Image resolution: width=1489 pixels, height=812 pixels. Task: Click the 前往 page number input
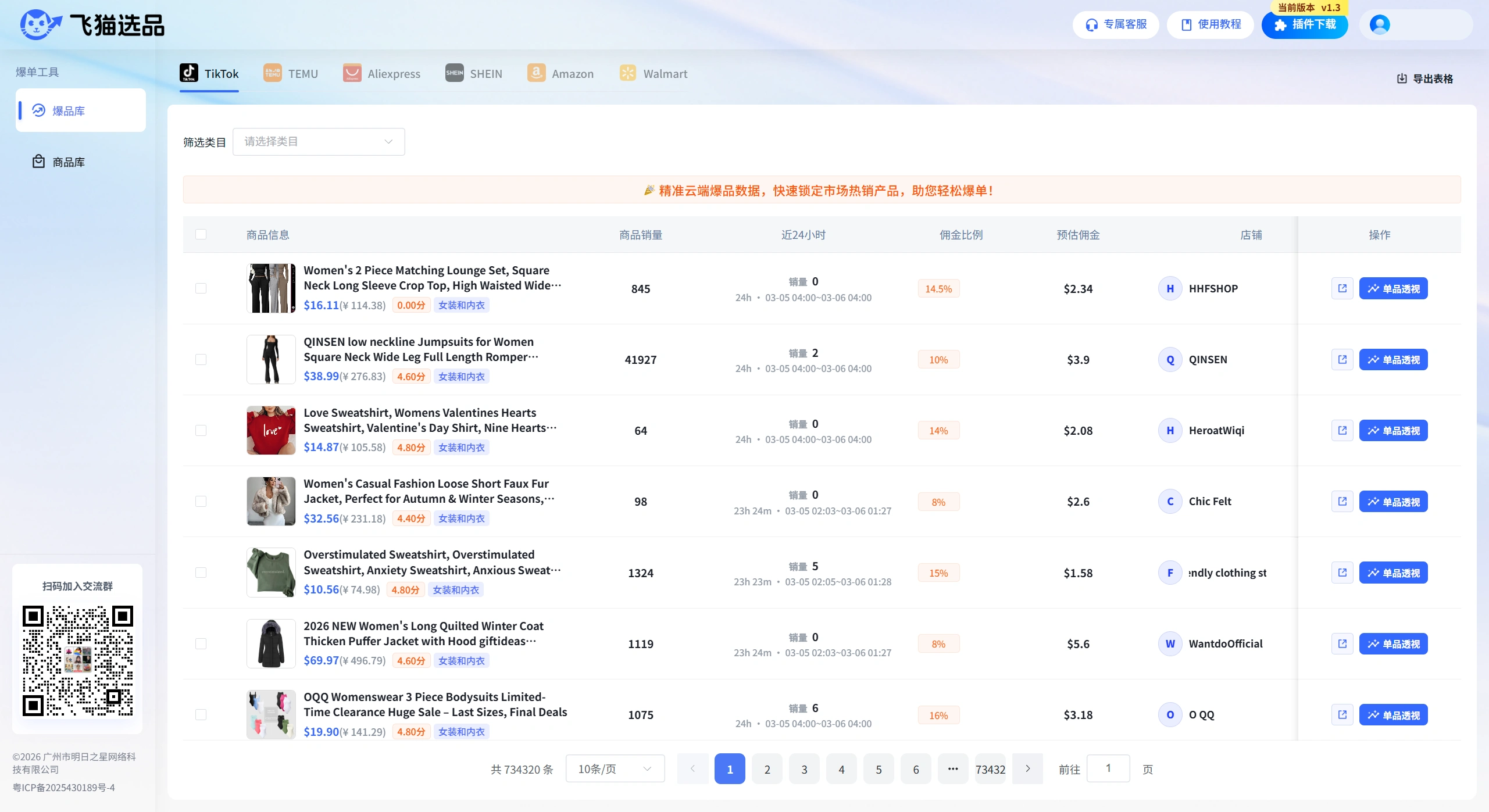[x=1108, y=769]
